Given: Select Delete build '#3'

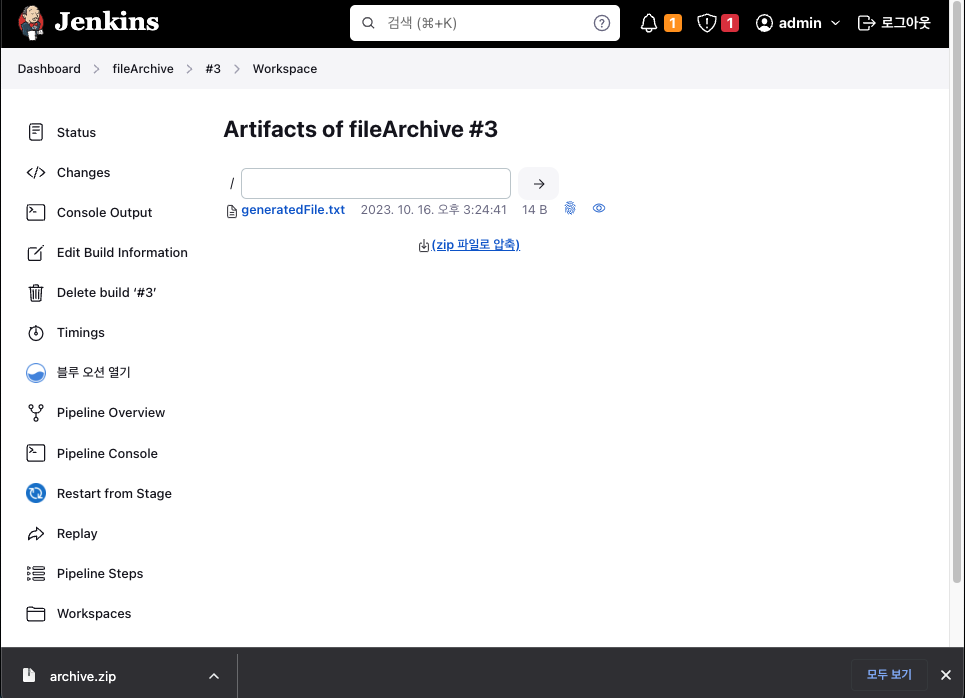Looking at the screenshot, I should (106, 292).
